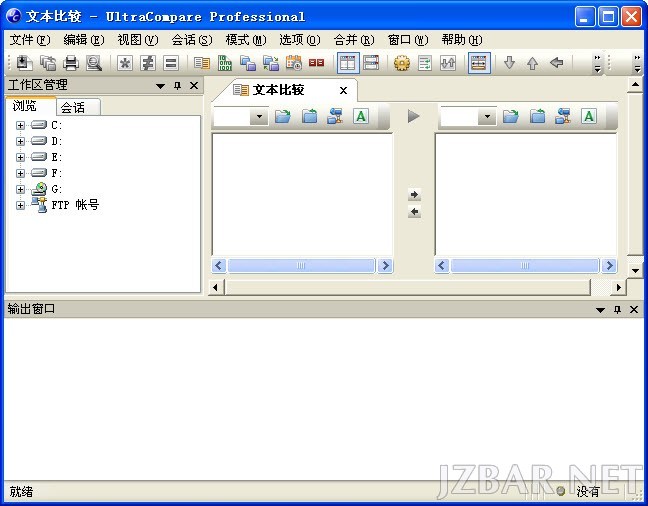This screenshot has width=648, height=506.
Task: Open right pane file from FTP
Action: click(x=563, y=116)
